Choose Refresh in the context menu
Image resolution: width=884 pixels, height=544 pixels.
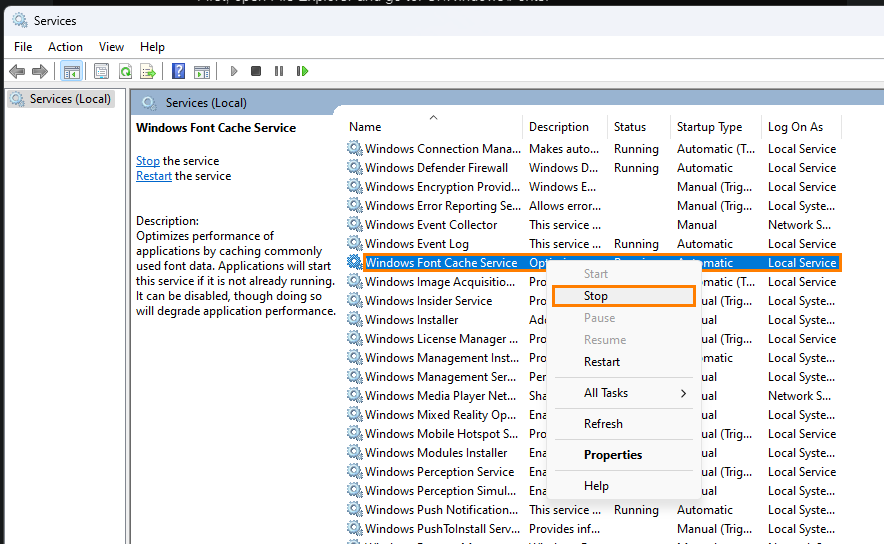click(x=624, y=424)
